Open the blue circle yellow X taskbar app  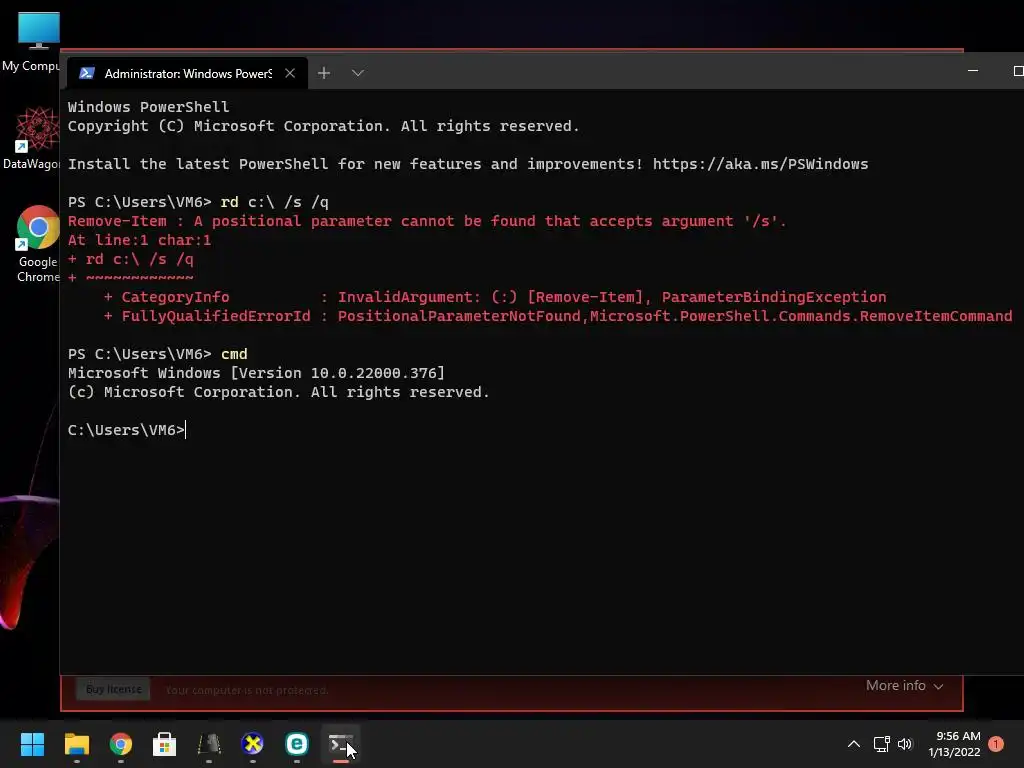point(253,744)
